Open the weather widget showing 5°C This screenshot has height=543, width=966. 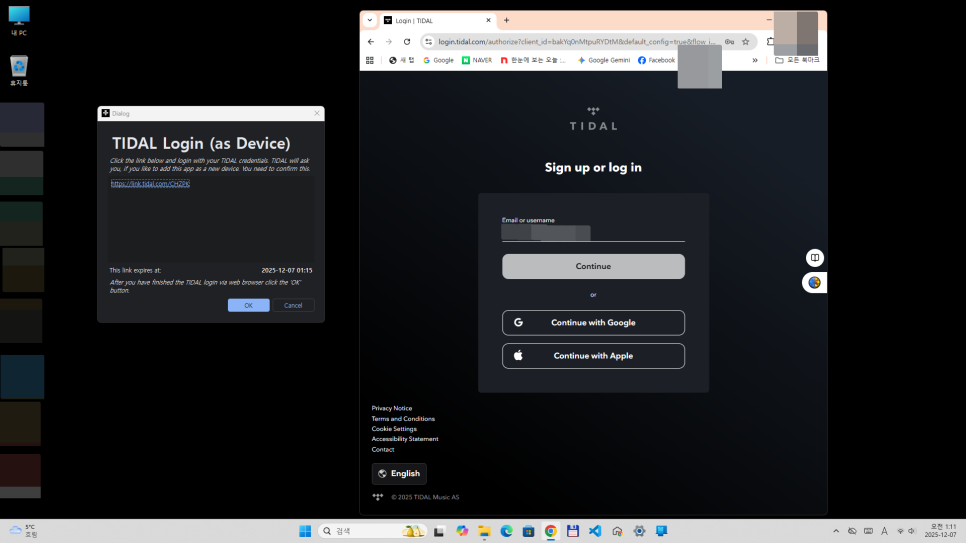[23, 531]
